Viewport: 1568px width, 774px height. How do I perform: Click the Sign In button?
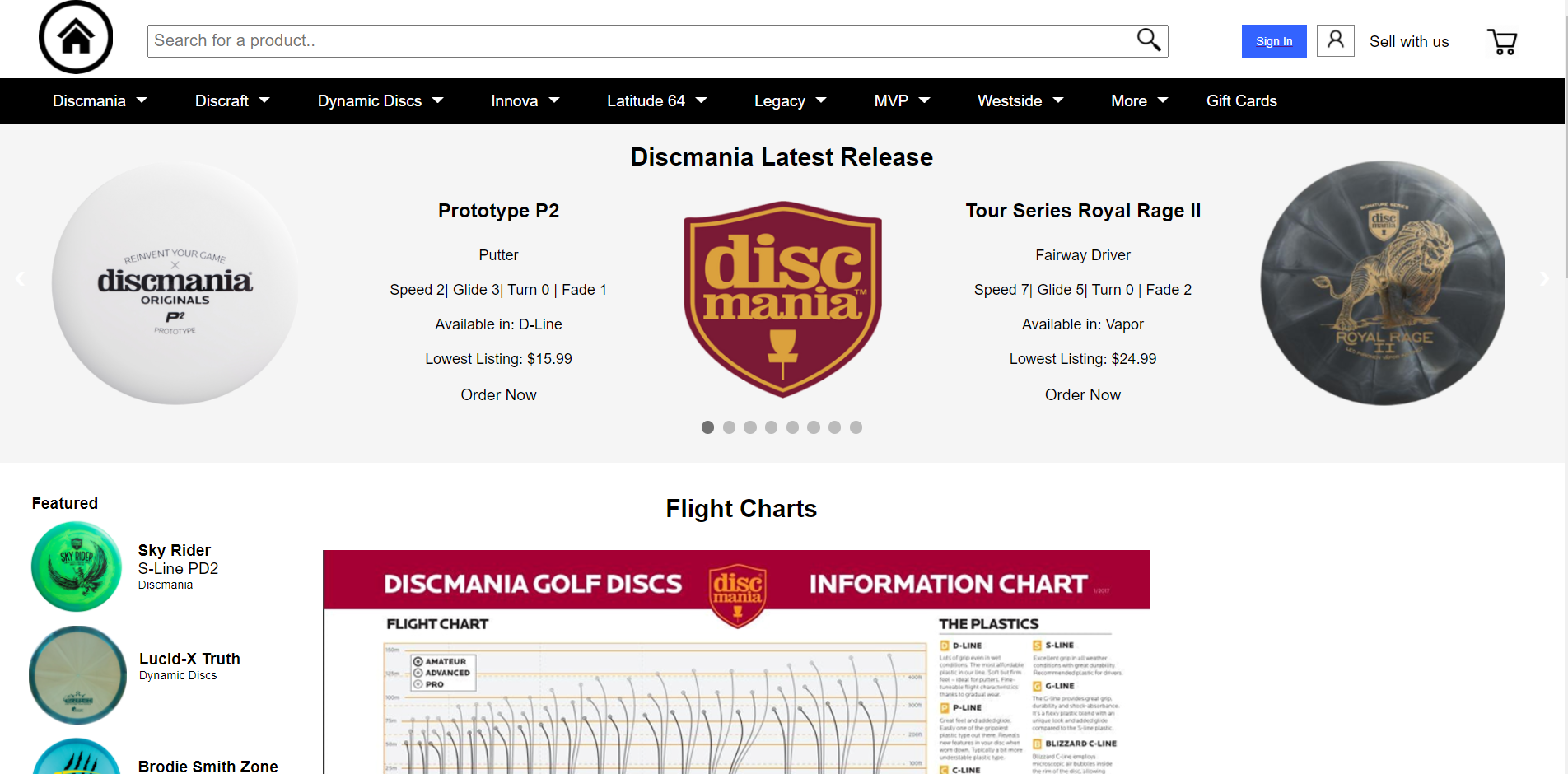tap(1273, 40)
